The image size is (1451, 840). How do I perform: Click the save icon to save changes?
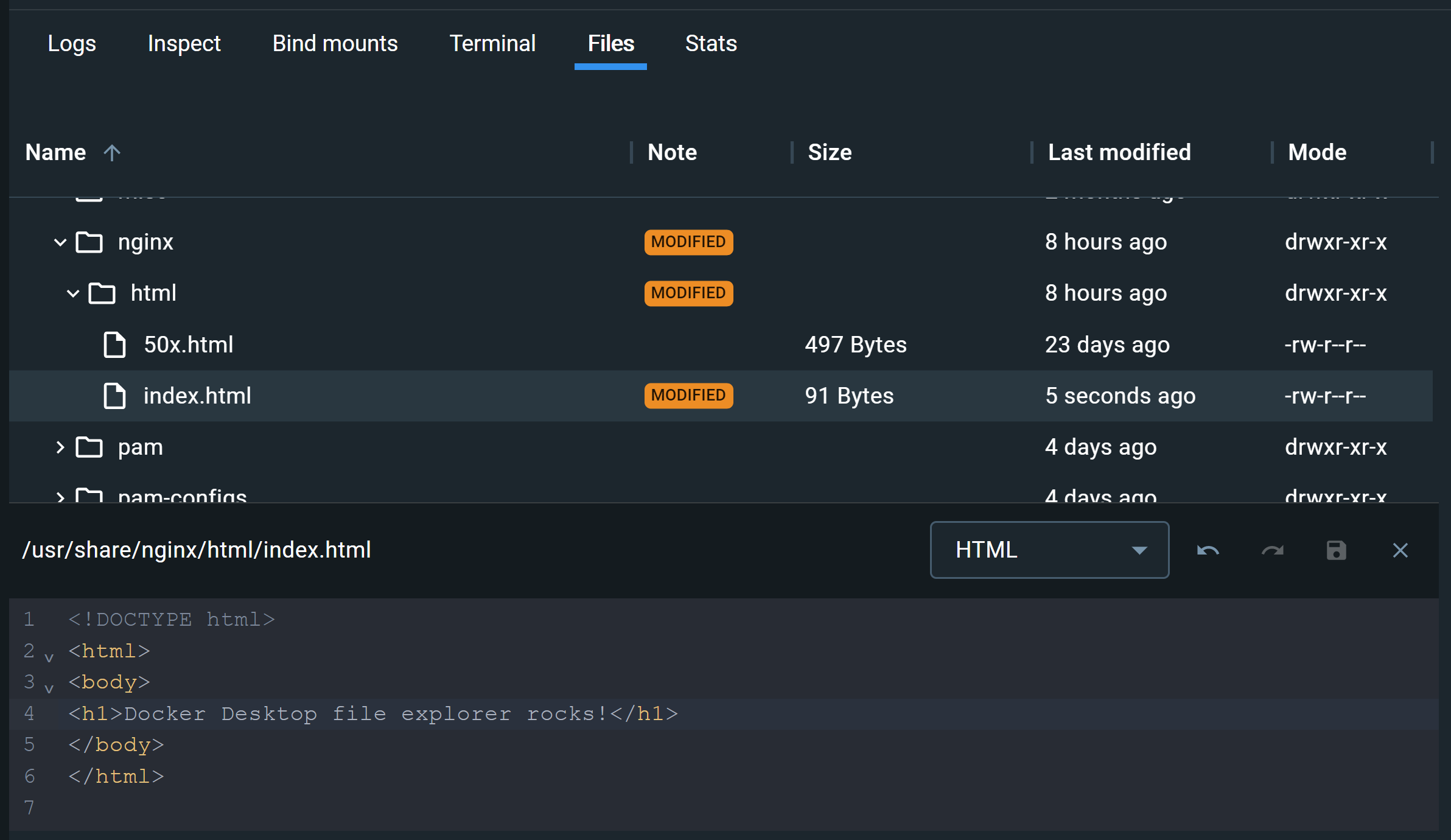[x=1336, y=549]
